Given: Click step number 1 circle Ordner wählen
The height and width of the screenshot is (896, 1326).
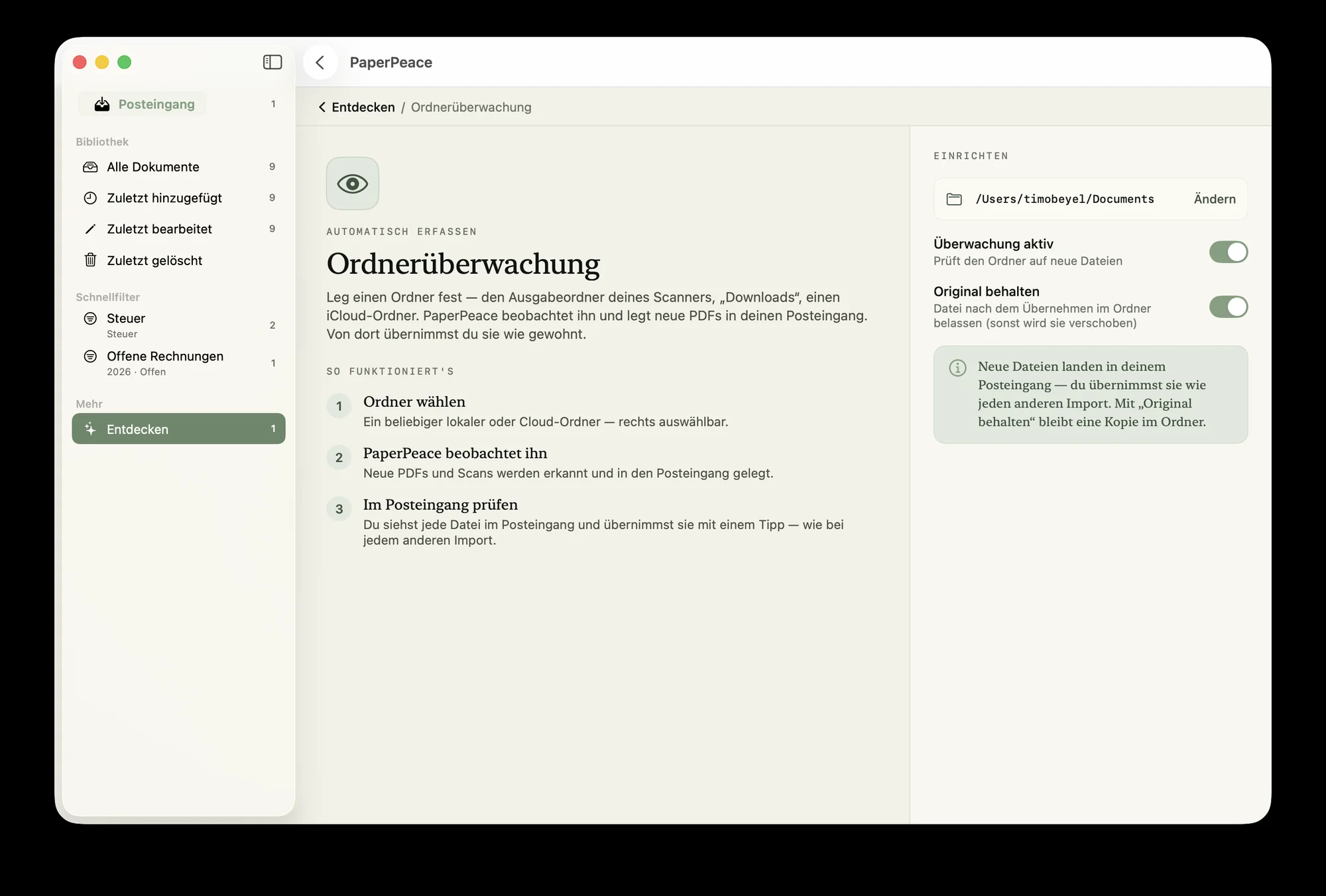Looking at the screenshot, I should click(339, 406).
